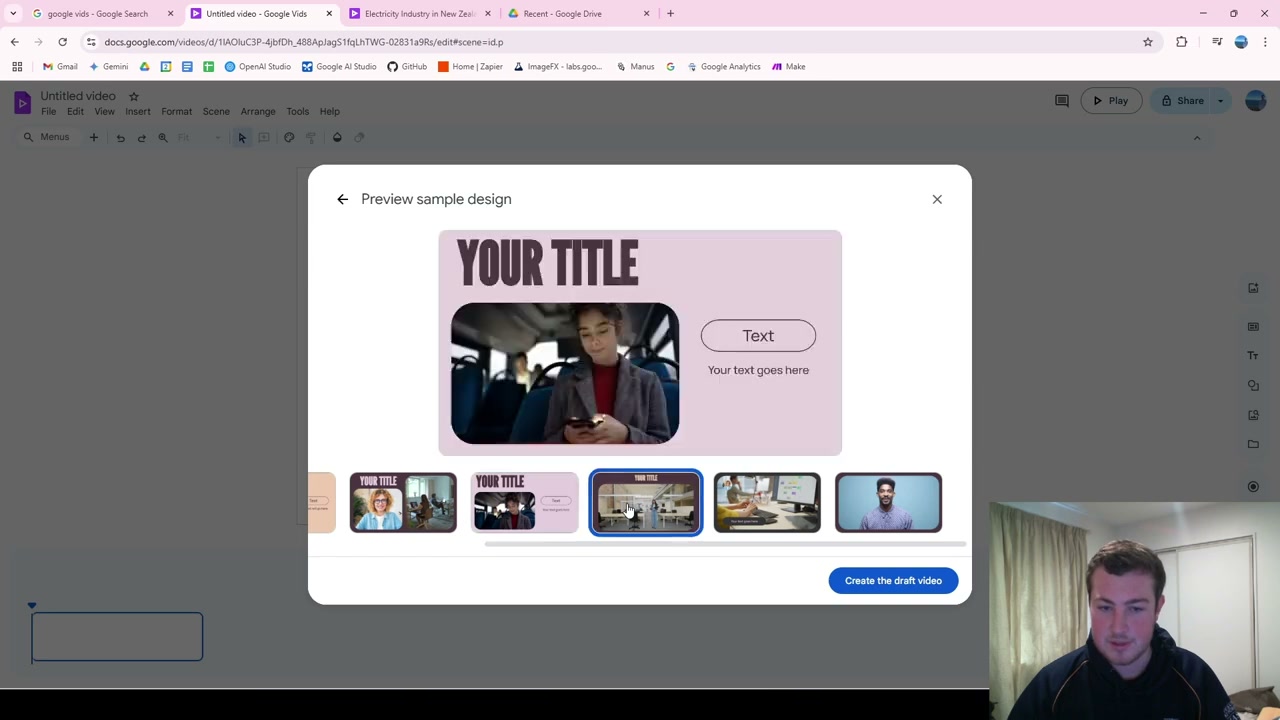This screenshot has width=1280, height=720.
Task: Open the Gmail bookmark
Action: point(59,67)
